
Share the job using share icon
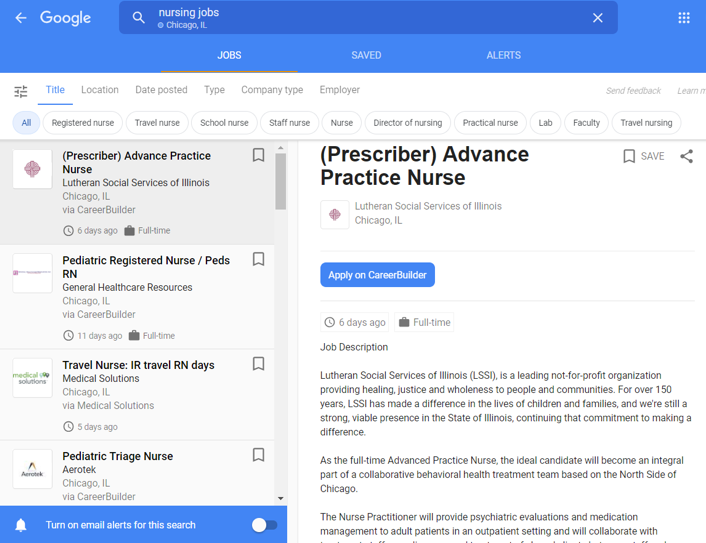click(x=686, y=156)
